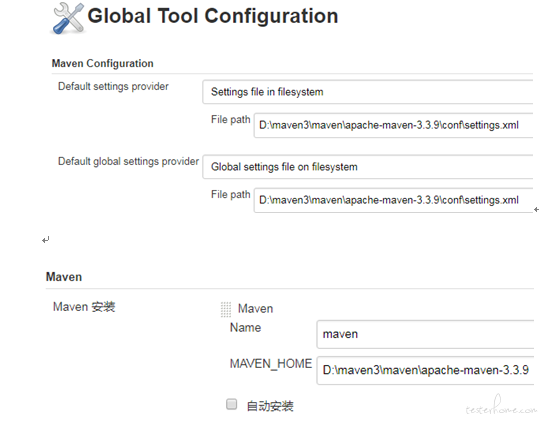Click the Maven Name input field
Viewport: 539px width, 422px height.
coord(425,334)
